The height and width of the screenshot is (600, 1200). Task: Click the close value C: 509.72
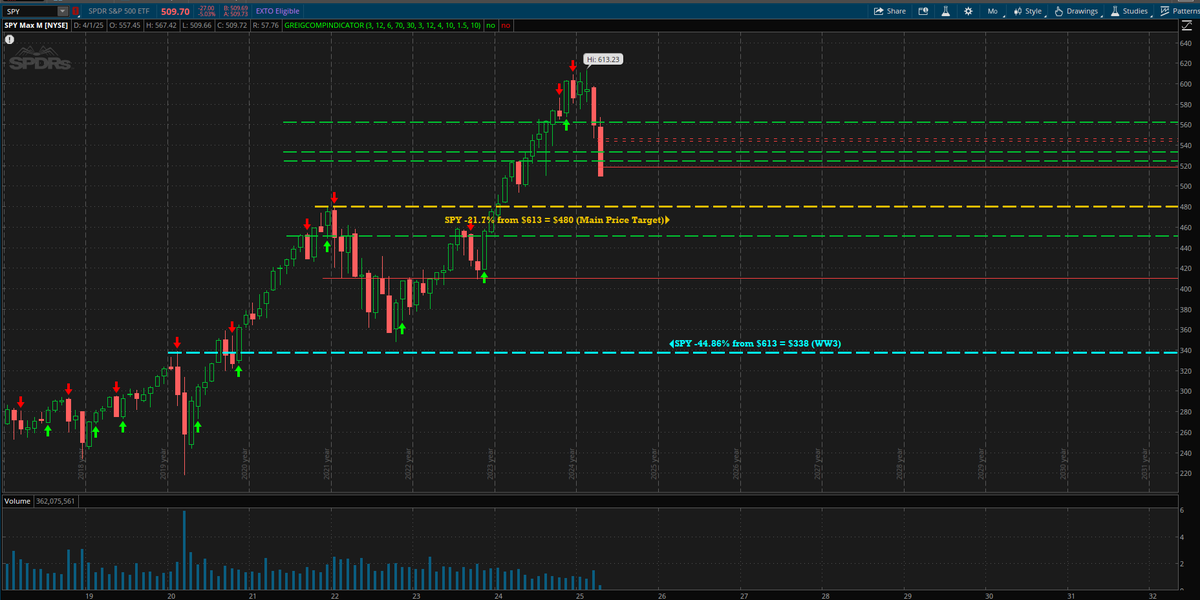tap(232, 25)
